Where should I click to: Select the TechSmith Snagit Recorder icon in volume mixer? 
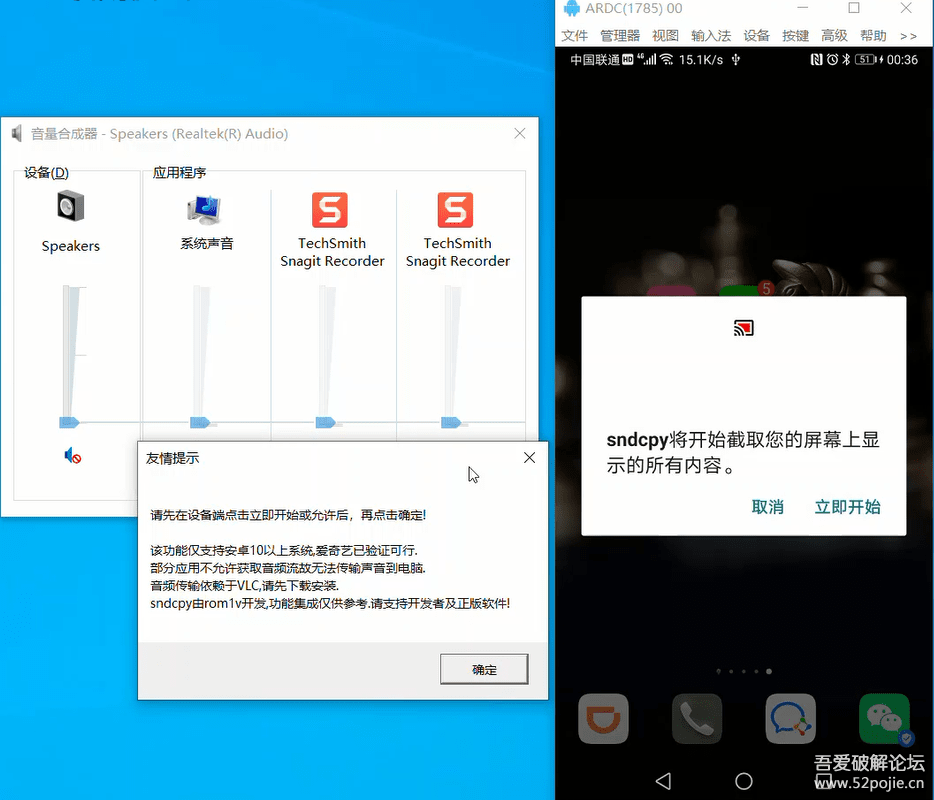point(331,210)
